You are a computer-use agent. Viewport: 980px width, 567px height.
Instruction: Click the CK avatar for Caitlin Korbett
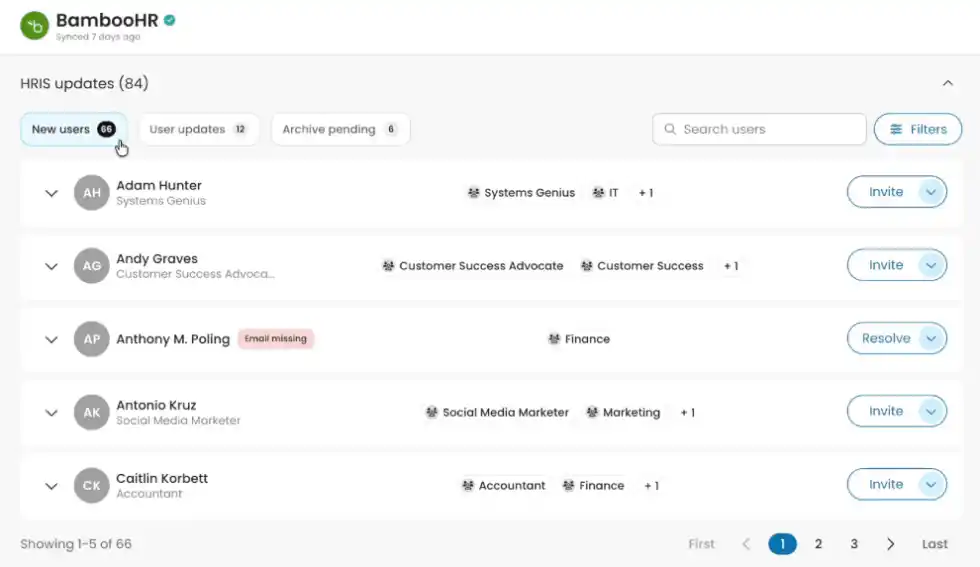click(x=92, y=485)
